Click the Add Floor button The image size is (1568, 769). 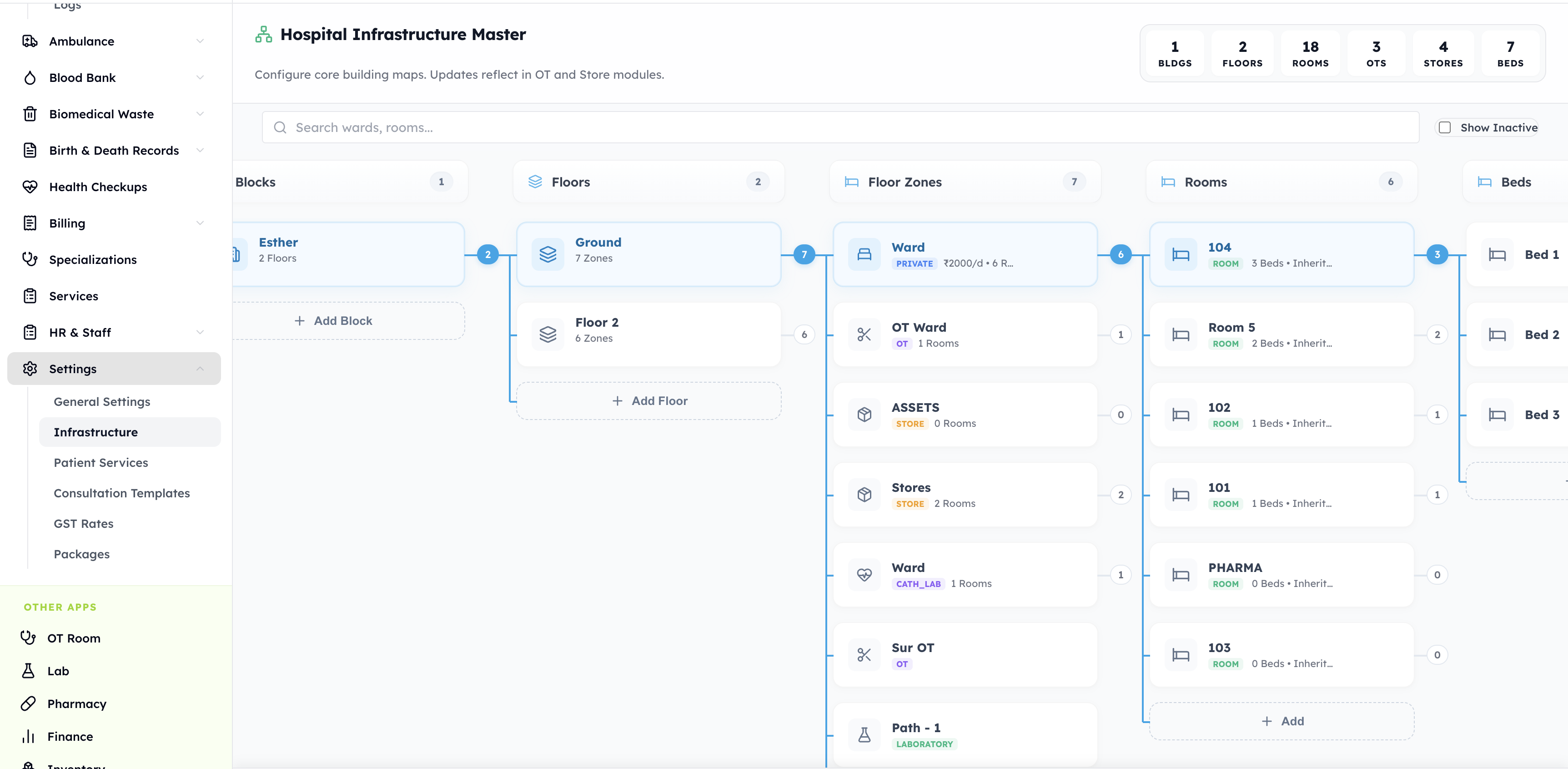pyautogui.click(x=649, y=400)
